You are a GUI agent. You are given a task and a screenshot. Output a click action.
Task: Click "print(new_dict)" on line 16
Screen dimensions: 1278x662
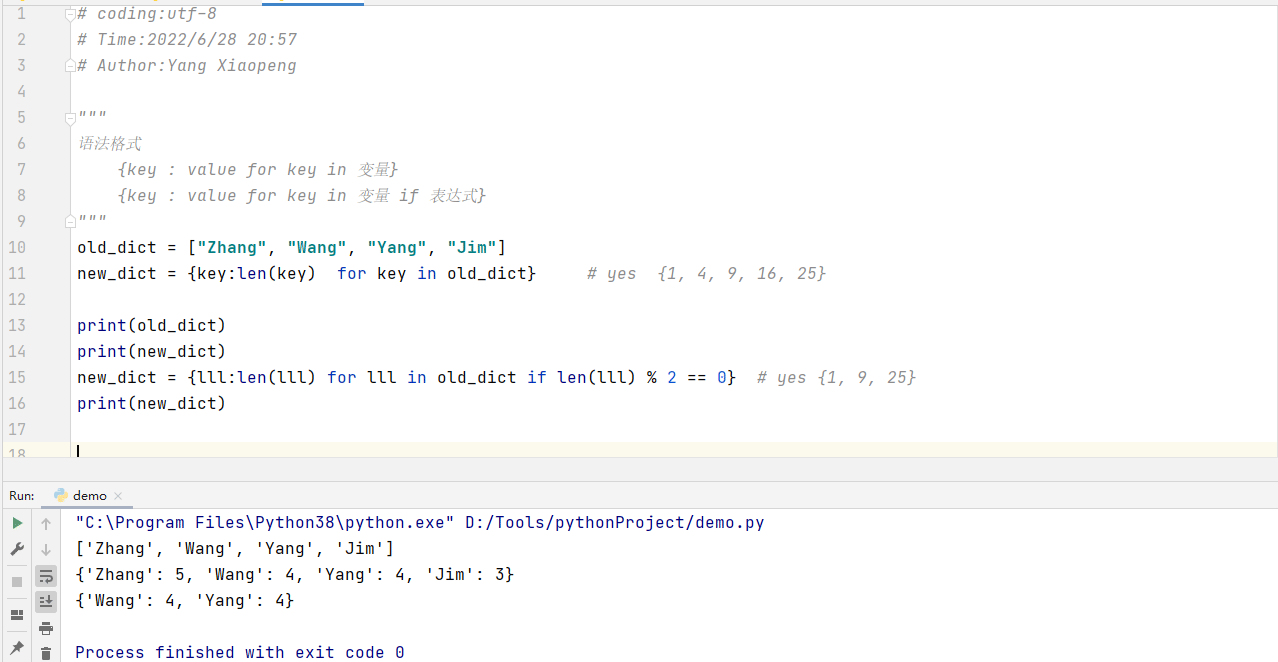tap(152, 404)
